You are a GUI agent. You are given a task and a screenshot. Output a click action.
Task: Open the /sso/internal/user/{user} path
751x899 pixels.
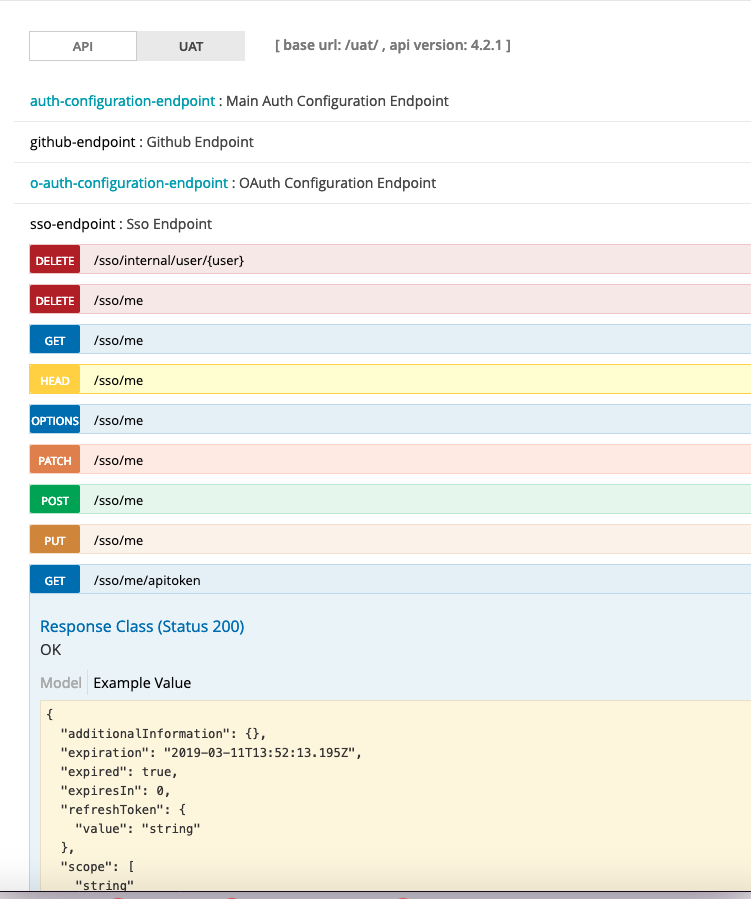pos(169,260)
